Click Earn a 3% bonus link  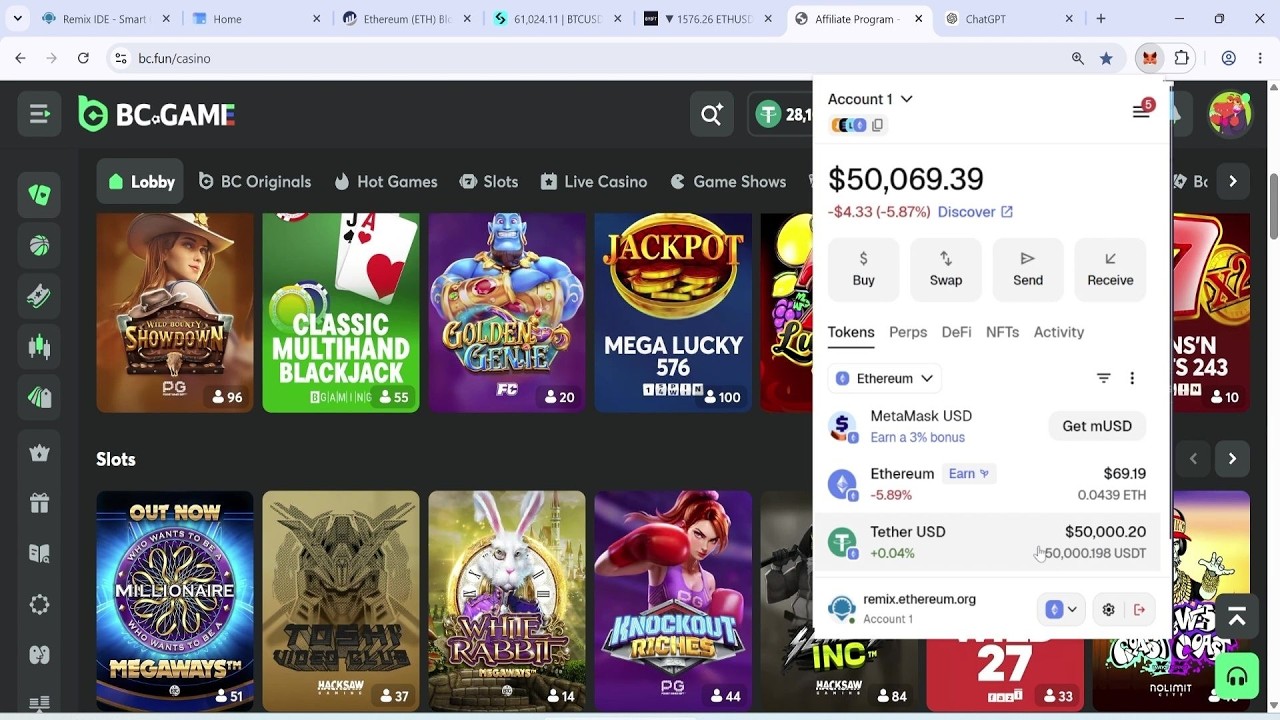917,438
